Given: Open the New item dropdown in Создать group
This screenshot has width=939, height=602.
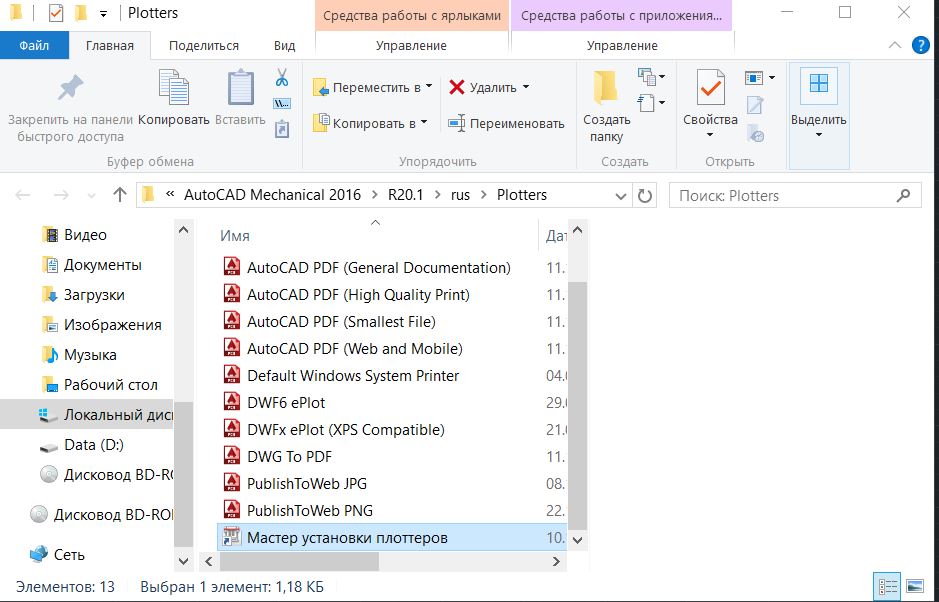Looking at the screenshot, I should [x=652, y=77].
